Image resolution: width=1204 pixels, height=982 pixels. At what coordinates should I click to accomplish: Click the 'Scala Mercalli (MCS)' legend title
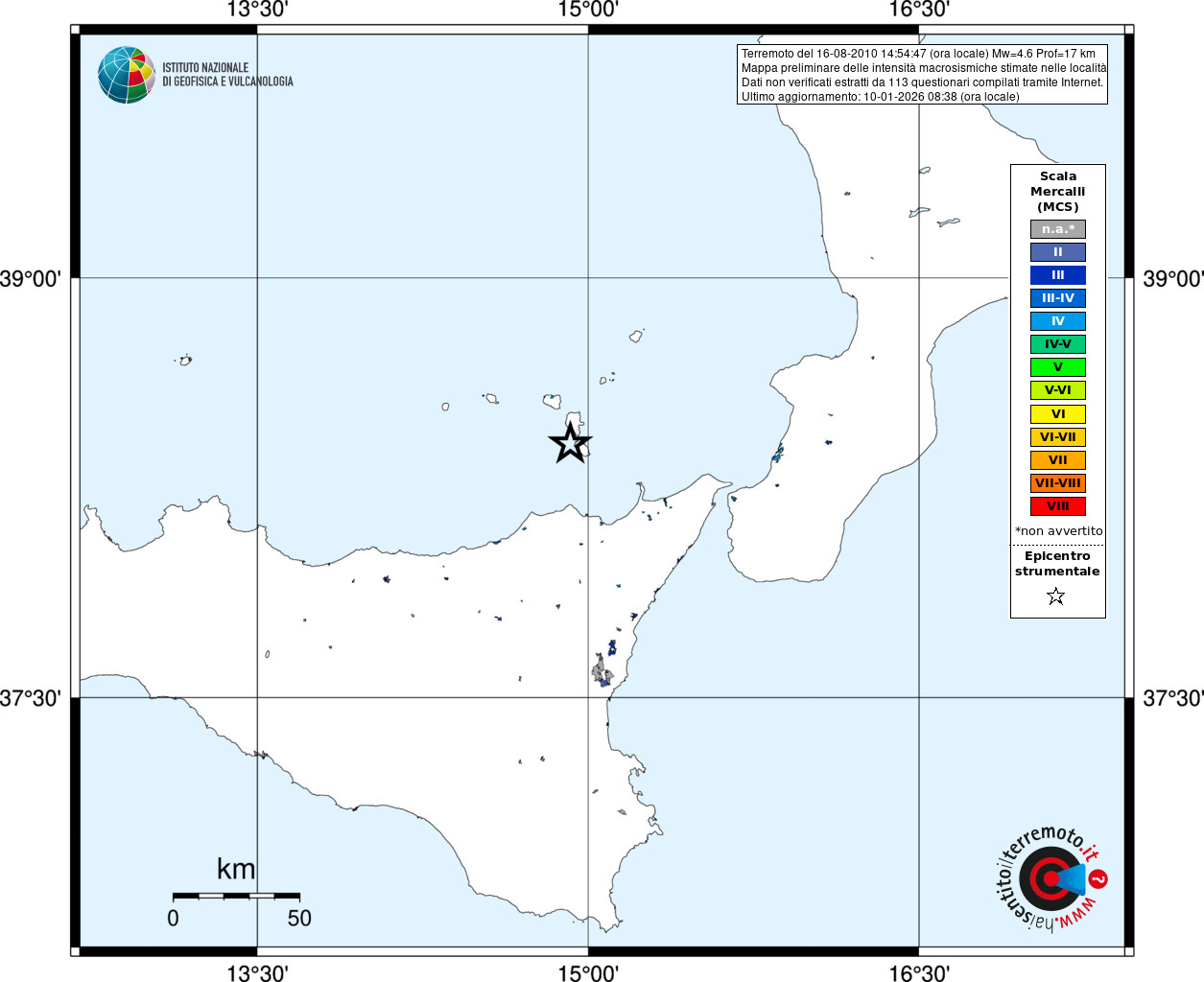tap(1058, 192)
